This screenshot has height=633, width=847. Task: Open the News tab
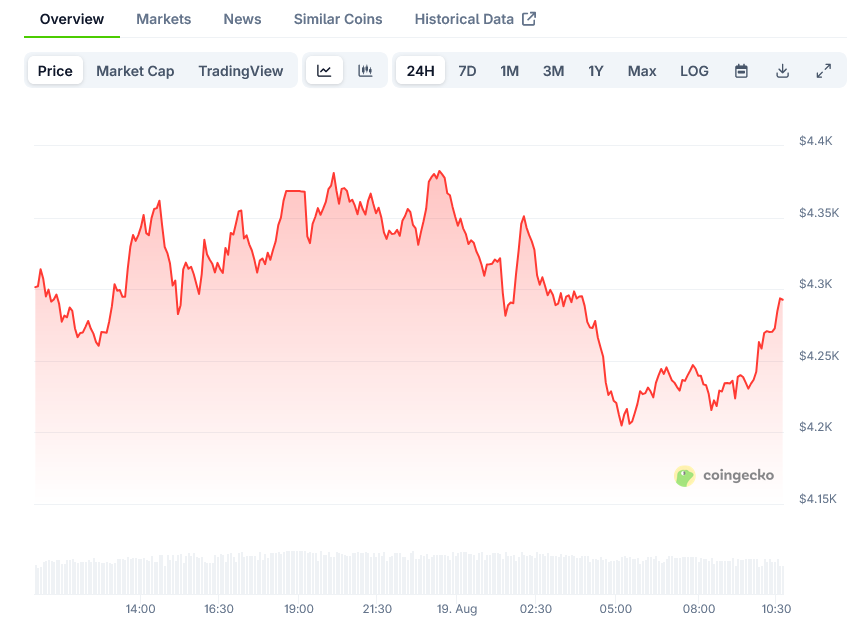242,19
